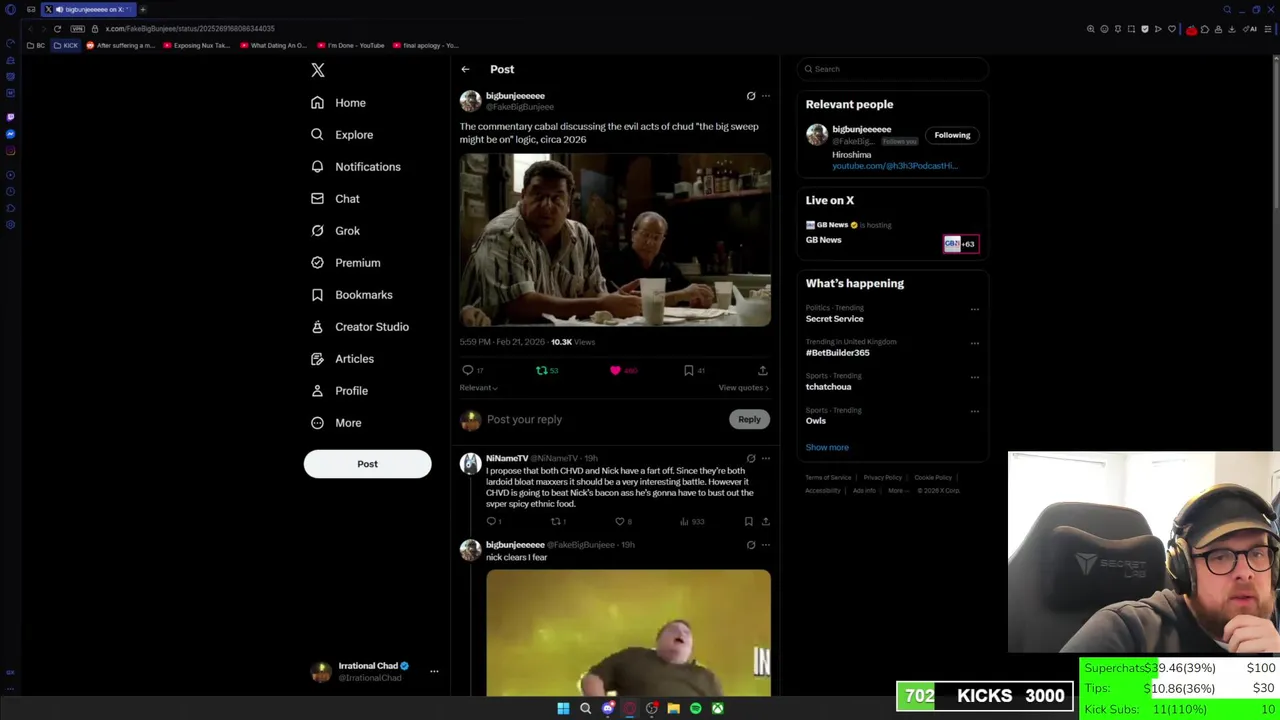The width and height of the screenshot is (1280, 720).
Task: Bookmark the NiNameTV comment
Action: (748, 521)
